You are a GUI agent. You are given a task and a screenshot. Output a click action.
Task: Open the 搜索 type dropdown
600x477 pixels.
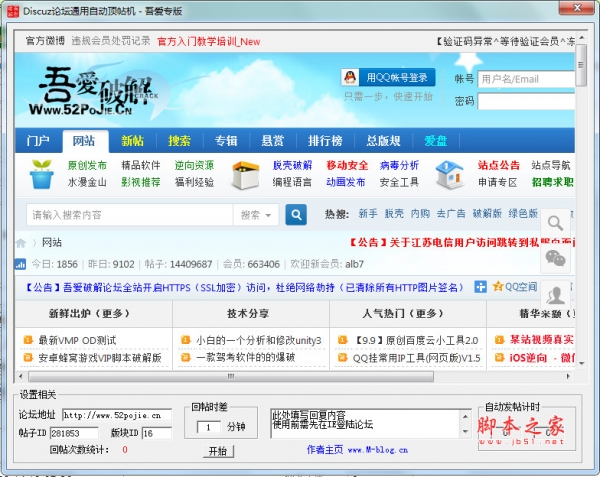(x=256, y=215)
